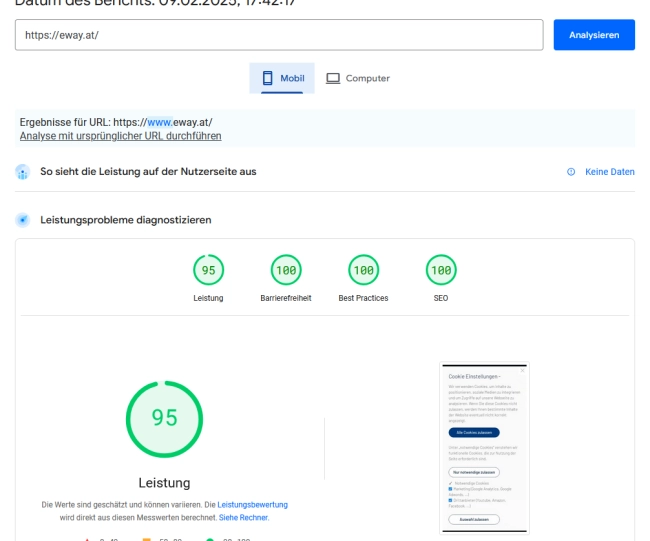Click the mobile phone icon
This screenshot has width=650, height=541.
click(269, 78)
